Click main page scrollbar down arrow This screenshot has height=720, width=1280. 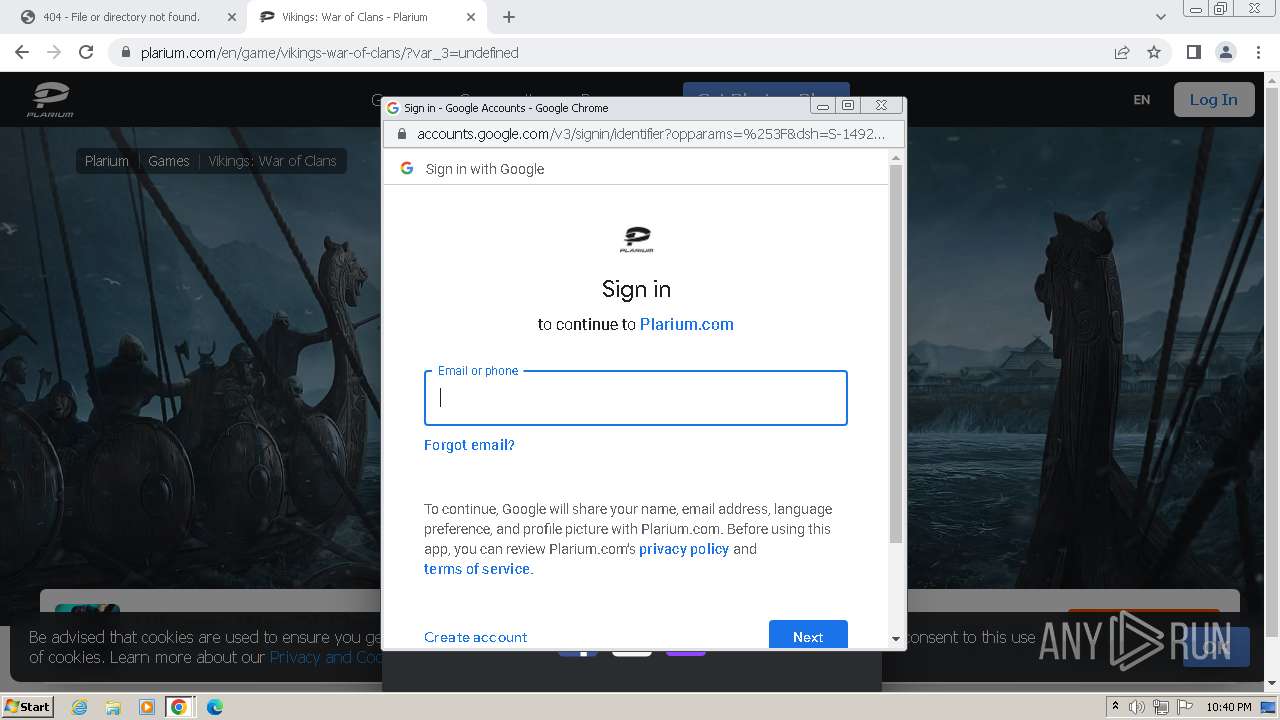pos(1272,683)
